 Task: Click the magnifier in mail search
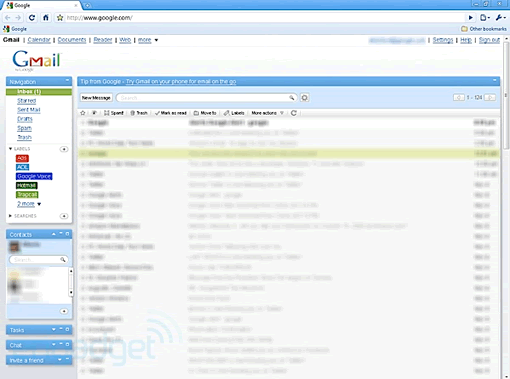click(x=292, y=98)
